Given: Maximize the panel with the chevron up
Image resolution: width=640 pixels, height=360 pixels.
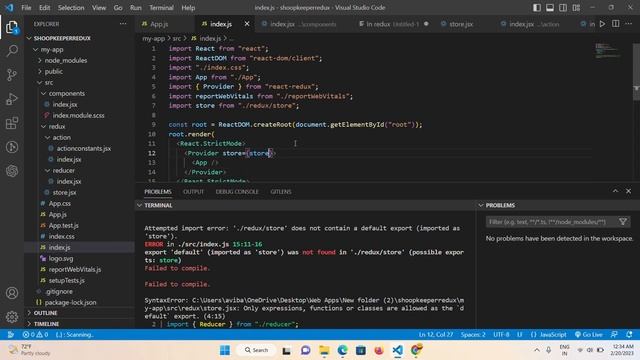Looking at the screenshot, I should pyautogui.click(x=615, y=191).
